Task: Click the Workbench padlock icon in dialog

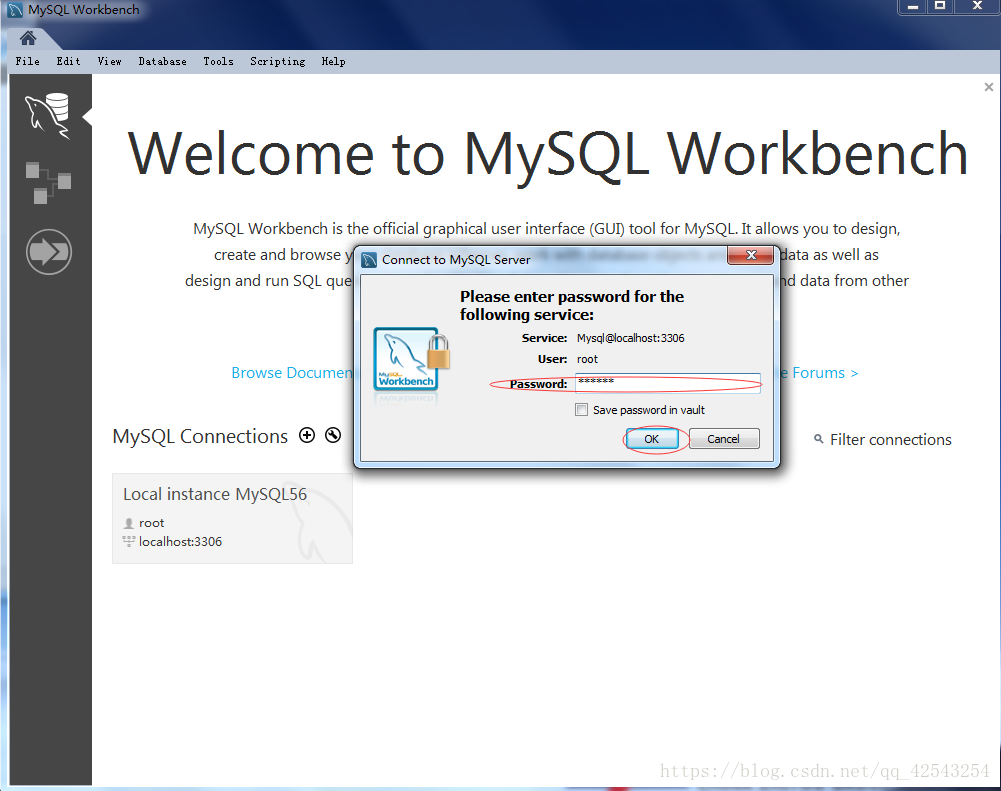Action: pos(411,359)
